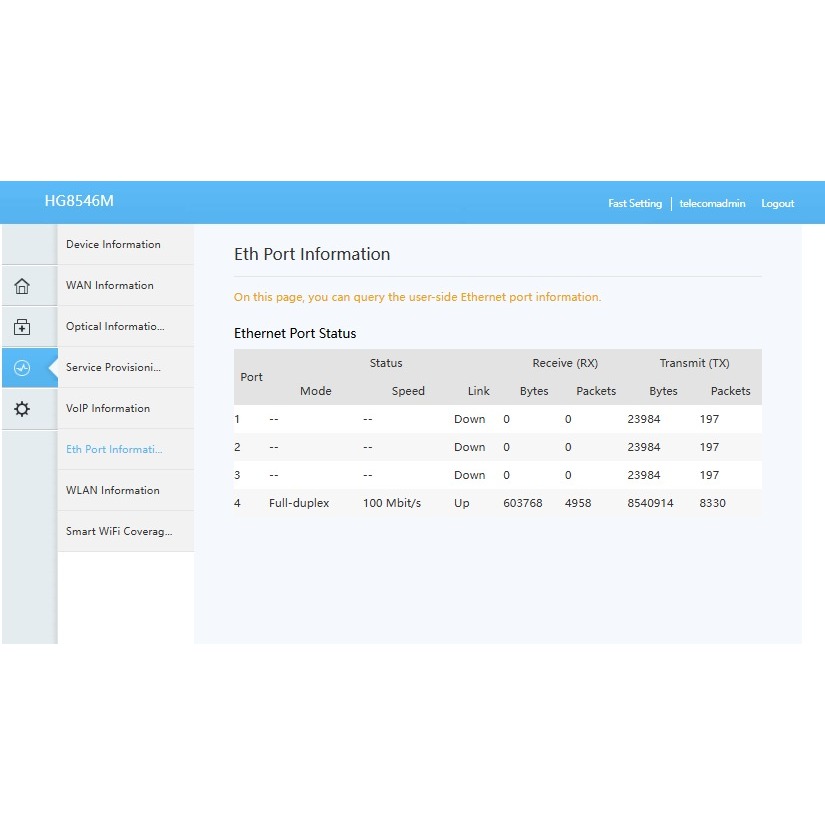Select the Optical Information menu item

(x=115, y=326)
